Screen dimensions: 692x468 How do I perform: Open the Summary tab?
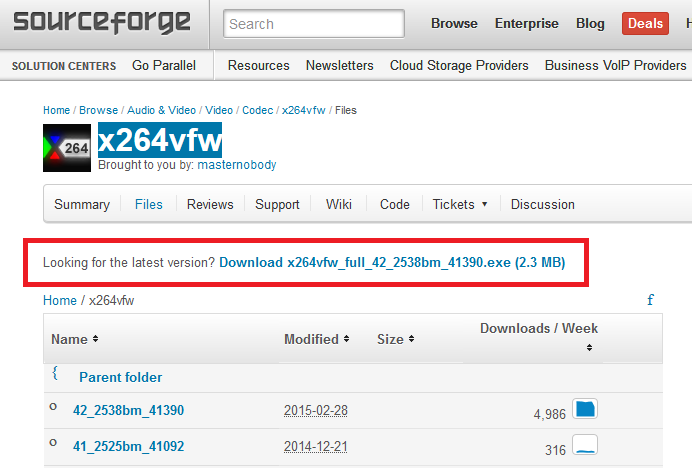82,204
